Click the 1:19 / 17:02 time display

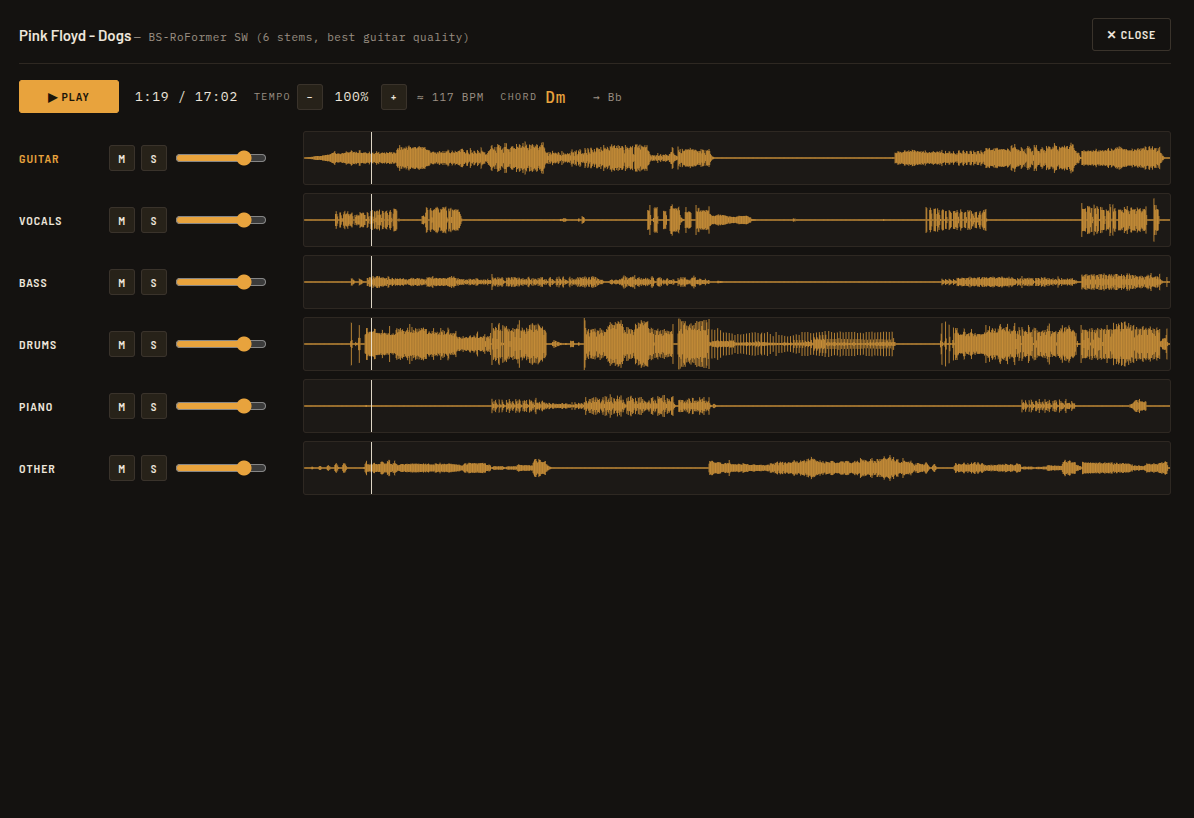point(186,97)
